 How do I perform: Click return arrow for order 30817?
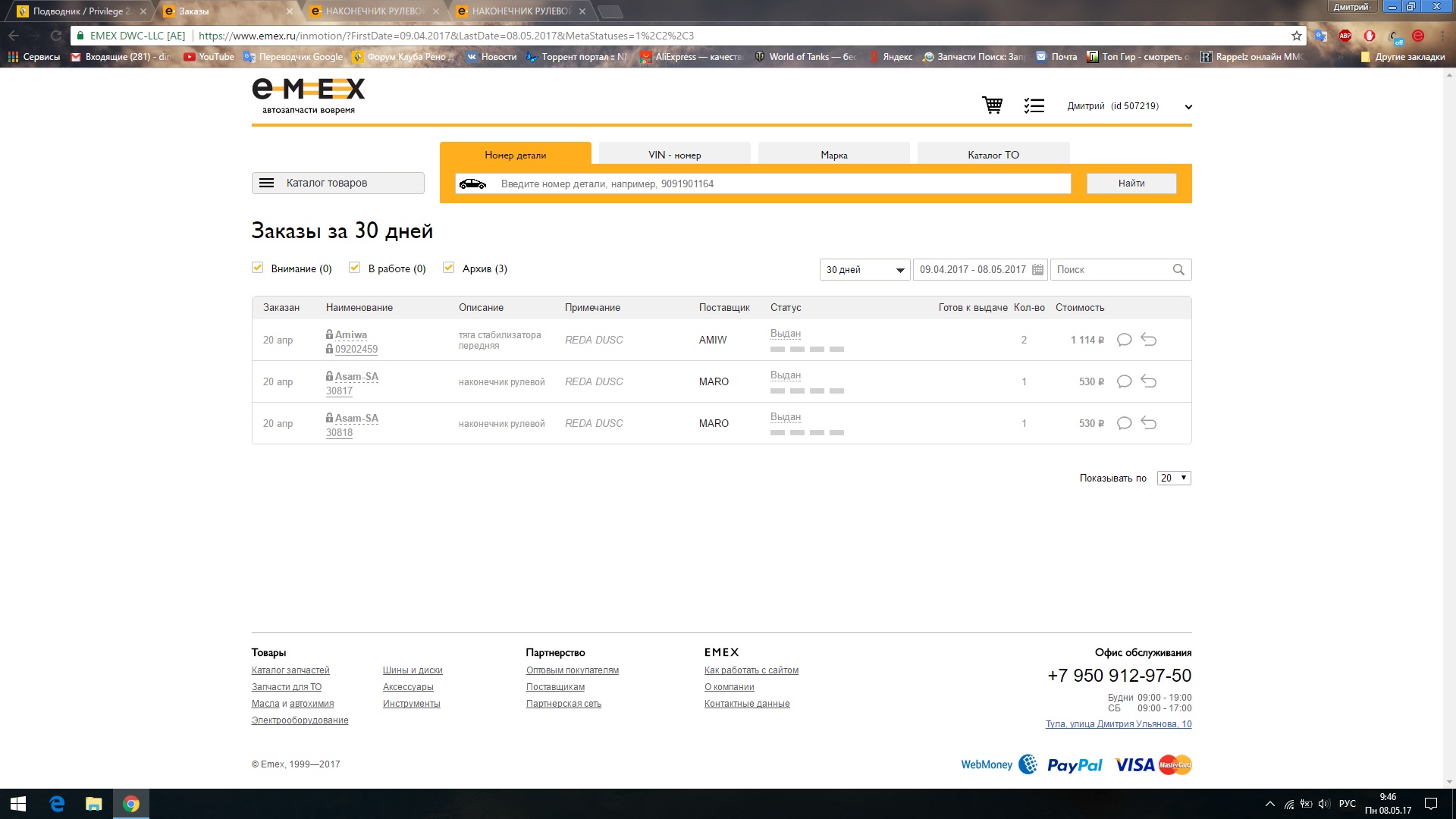click(1149, 381)
